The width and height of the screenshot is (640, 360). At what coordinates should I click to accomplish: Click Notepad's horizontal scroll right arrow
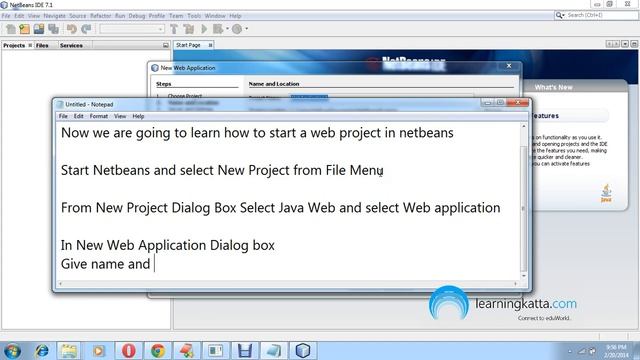pos(516,284)
